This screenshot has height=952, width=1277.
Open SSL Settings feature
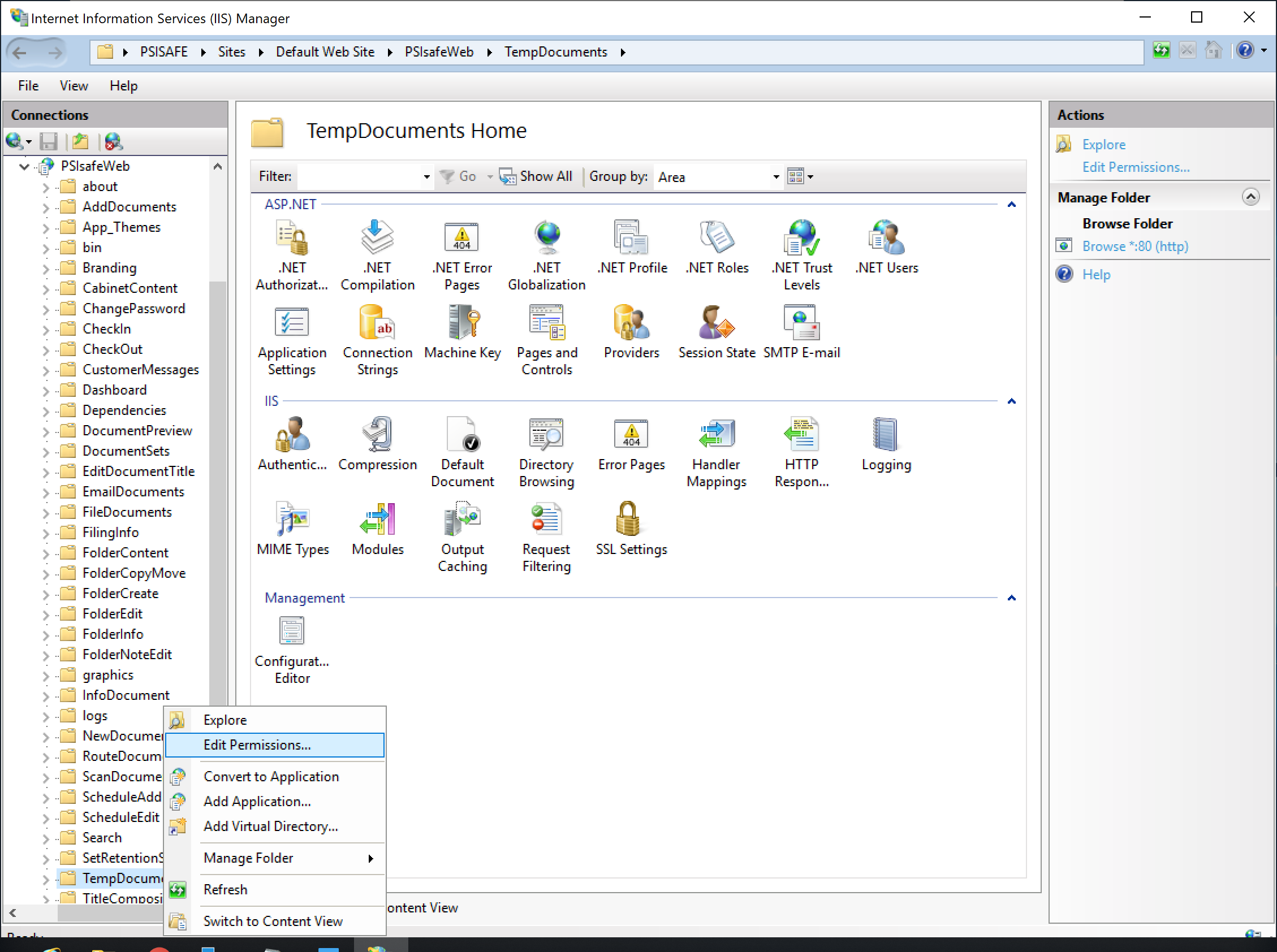632,528
